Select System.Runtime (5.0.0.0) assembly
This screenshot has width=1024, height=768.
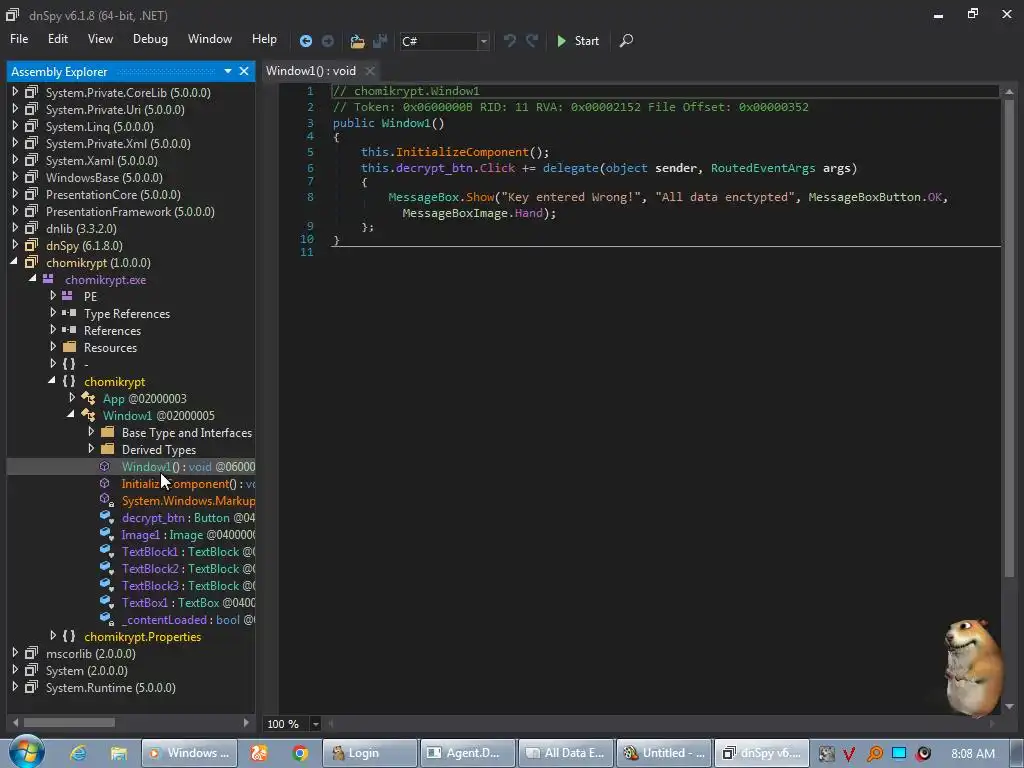[110, 688]
